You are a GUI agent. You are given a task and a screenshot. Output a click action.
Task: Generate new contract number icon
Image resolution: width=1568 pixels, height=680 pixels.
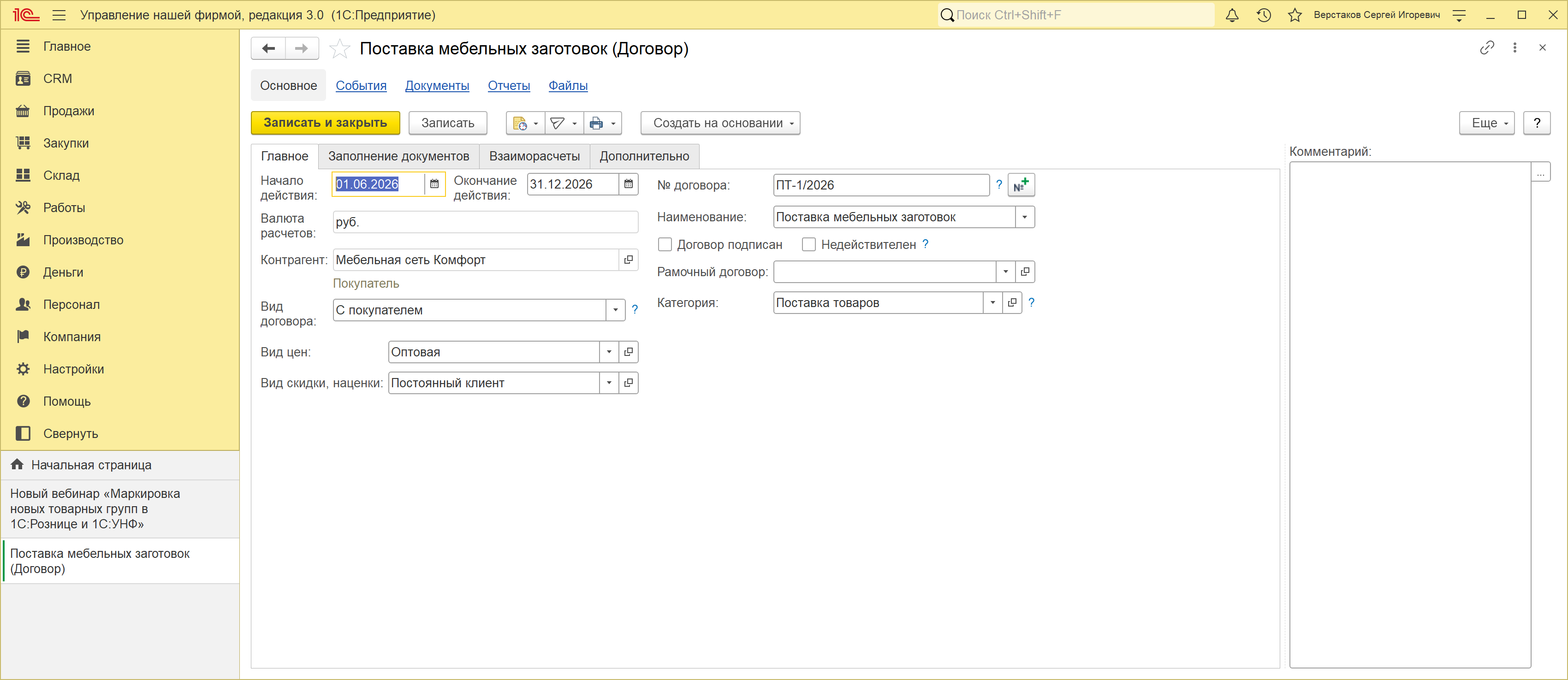1022,185
